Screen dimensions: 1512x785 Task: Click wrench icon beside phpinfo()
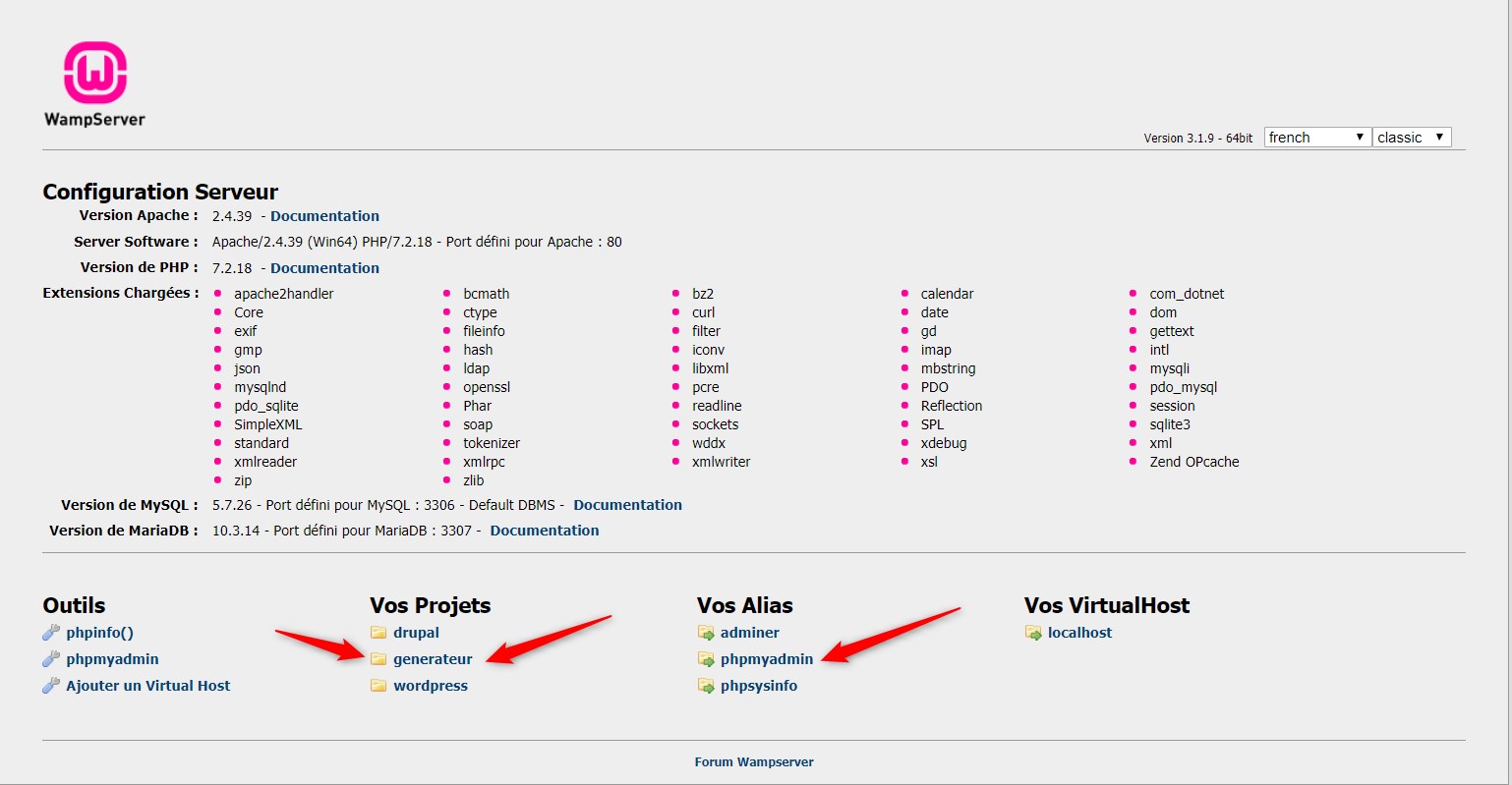pyautogui.click(x=51, y=633)
